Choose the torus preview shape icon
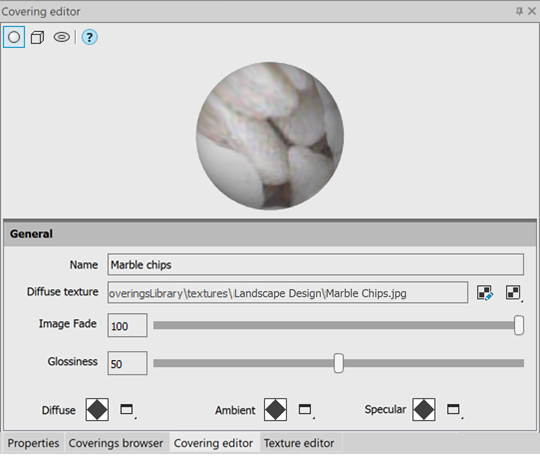This screenshot has width=540, height=457. coord(62,37)
